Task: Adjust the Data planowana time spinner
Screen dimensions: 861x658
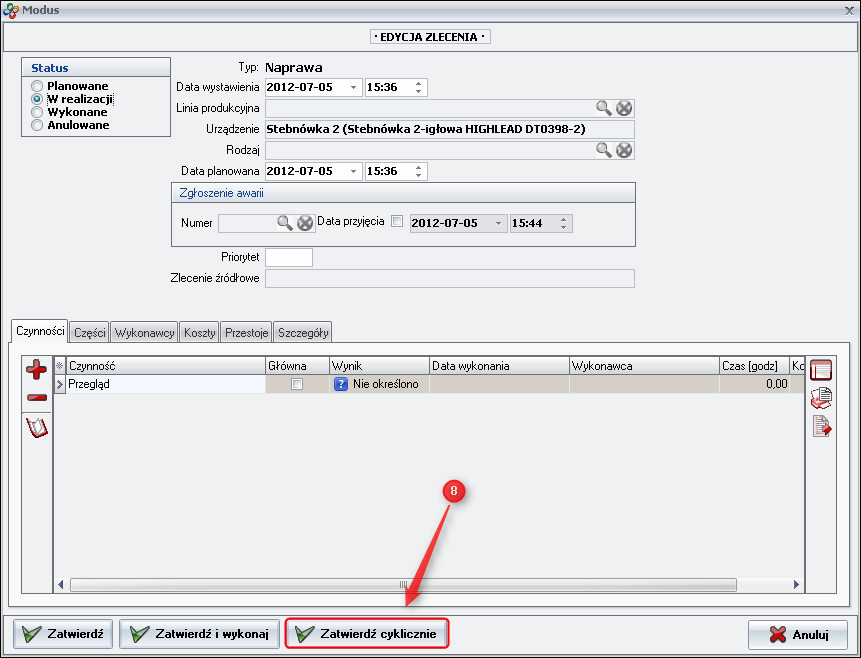Action: coord(418,171)
